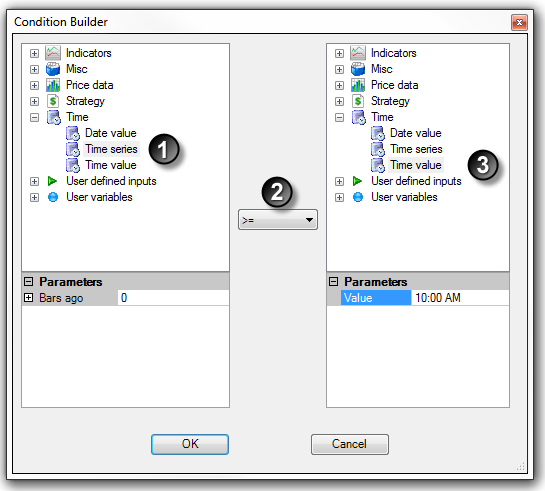Click Cancel button

350,444
